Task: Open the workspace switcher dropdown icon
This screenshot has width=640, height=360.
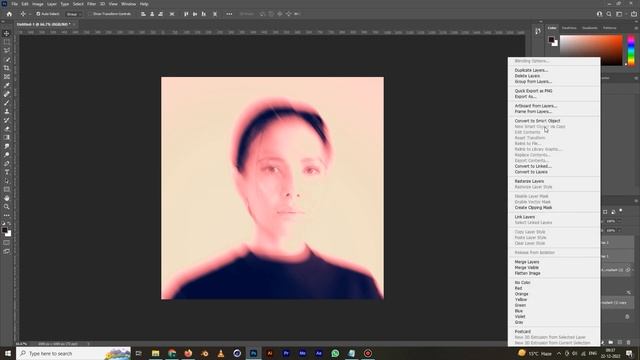Action: 619,14
